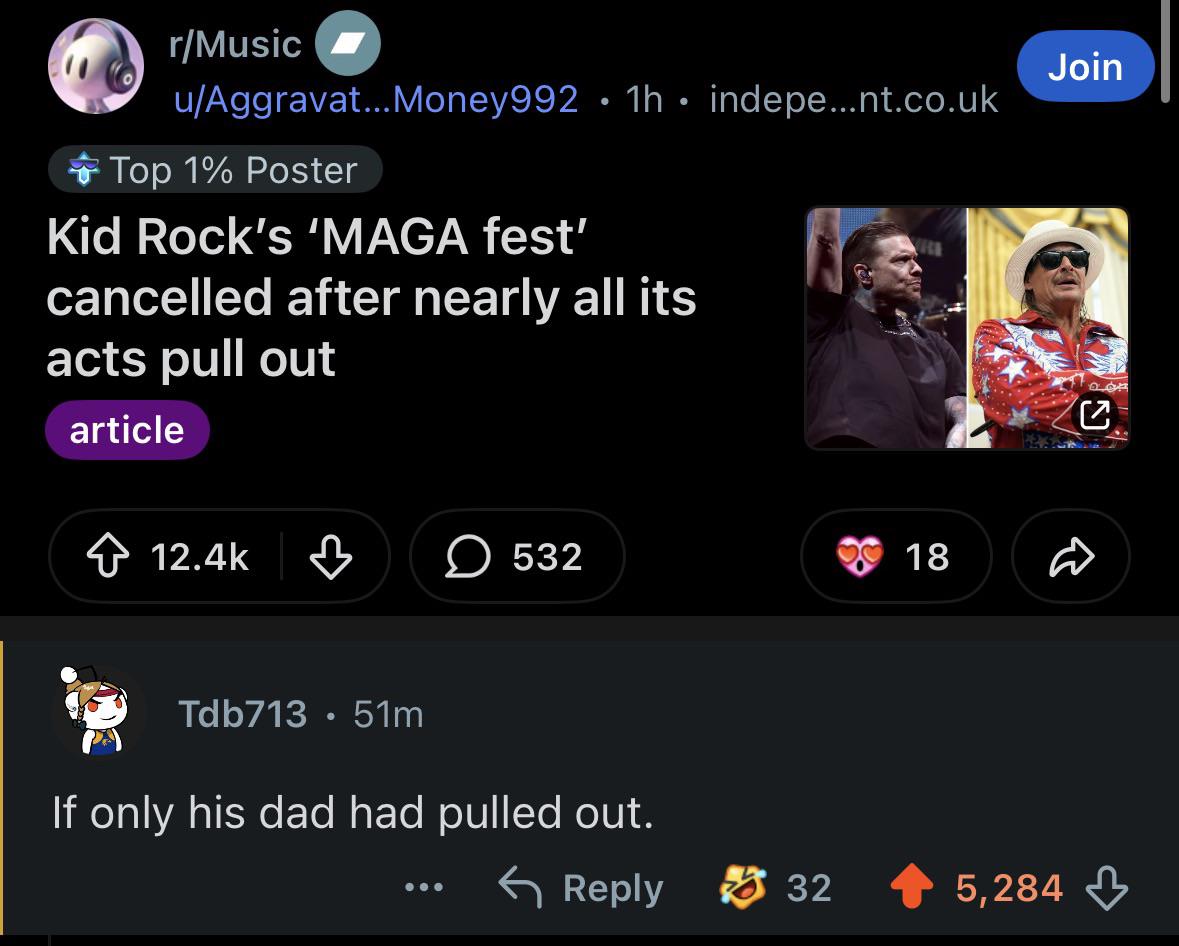Share the post using the share arrow
Image resolution: width=1179 pixels, height=946 pixels.
point(1071,556)
